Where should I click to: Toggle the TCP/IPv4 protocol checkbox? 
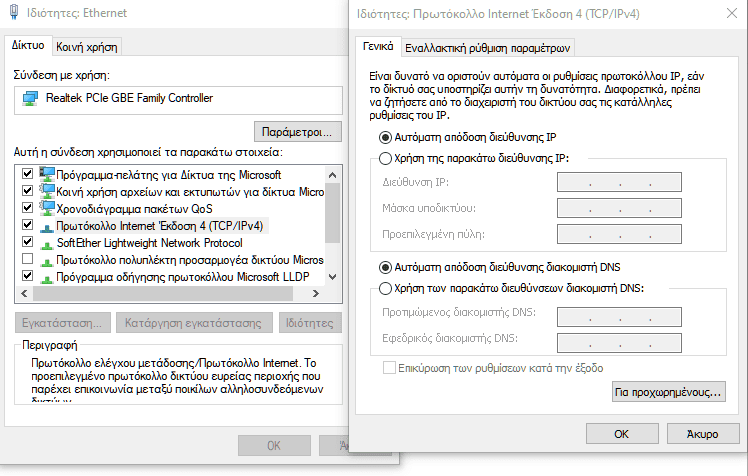click(28, 225)
